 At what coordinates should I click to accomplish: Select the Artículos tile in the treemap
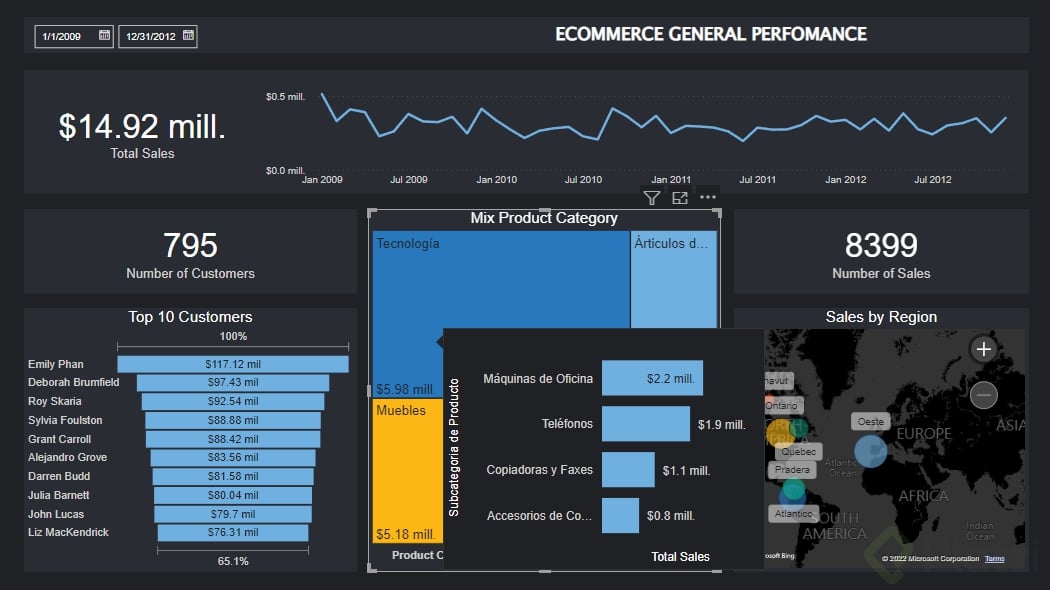pos(672,280)
